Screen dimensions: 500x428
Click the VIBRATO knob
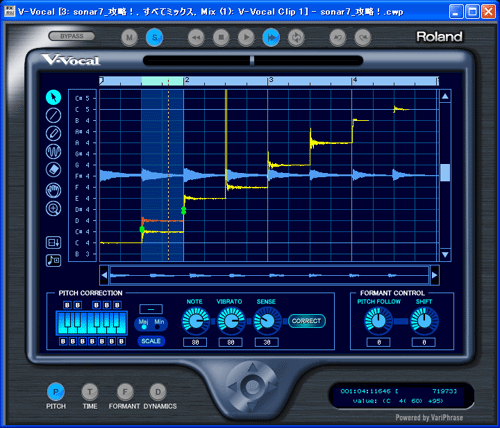(x=231, y=321)
